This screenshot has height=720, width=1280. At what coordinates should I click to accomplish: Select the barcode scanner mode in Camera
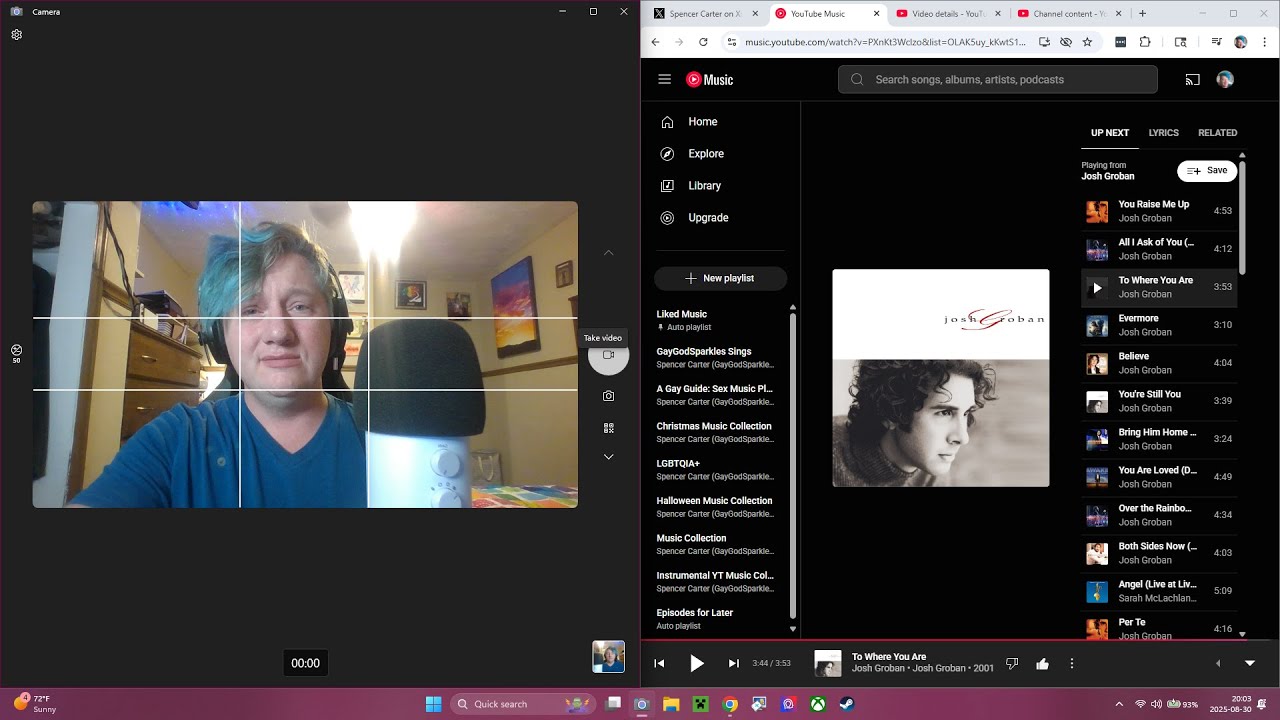[x=608, y=428]
